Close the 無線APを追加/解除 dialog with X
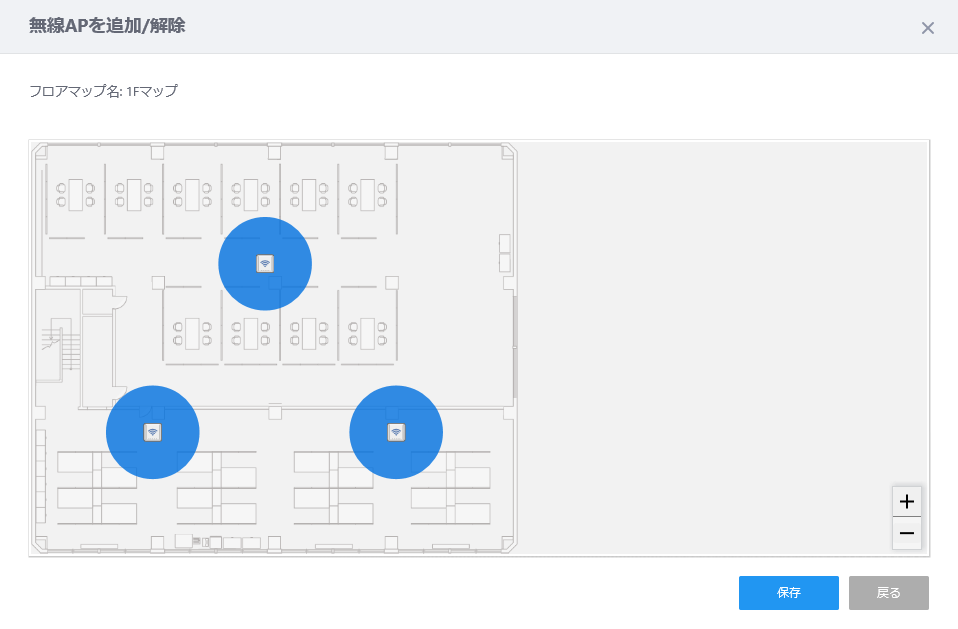This screenshot has width=958, height=629. tap(927, 28)
